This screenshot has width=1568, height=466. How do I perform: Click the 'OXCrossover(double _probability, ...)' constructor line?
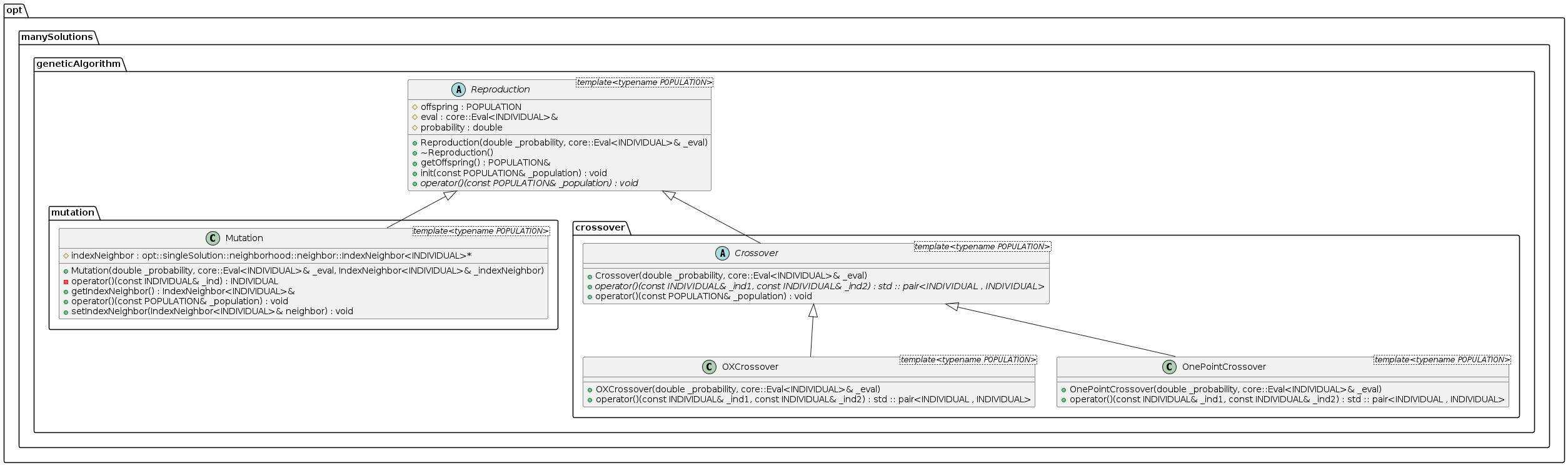738,389
